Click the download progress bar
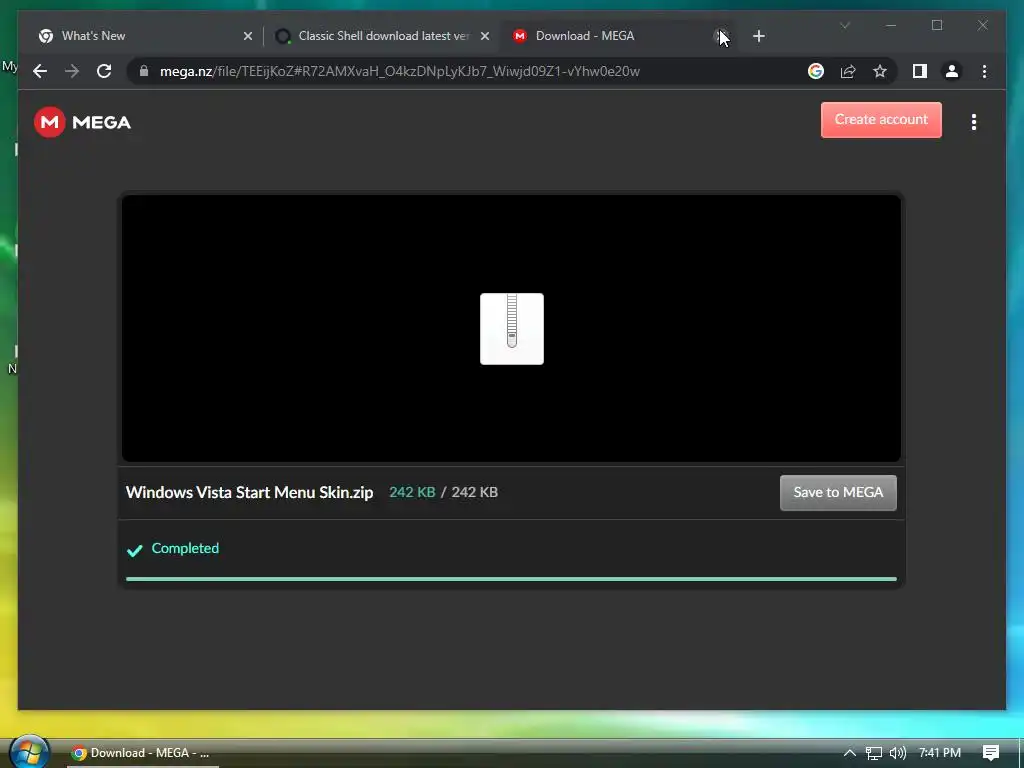 [511, 579]
